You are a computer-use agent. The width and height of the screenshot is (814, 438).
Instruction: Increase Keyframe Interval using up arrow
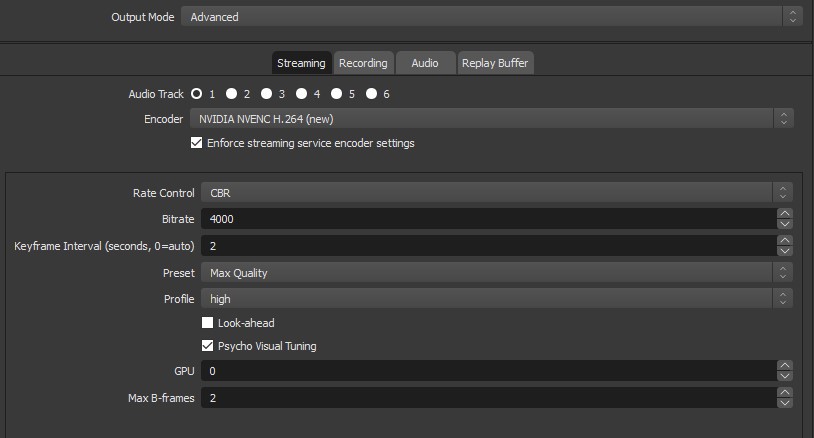(x=784, y=240)
